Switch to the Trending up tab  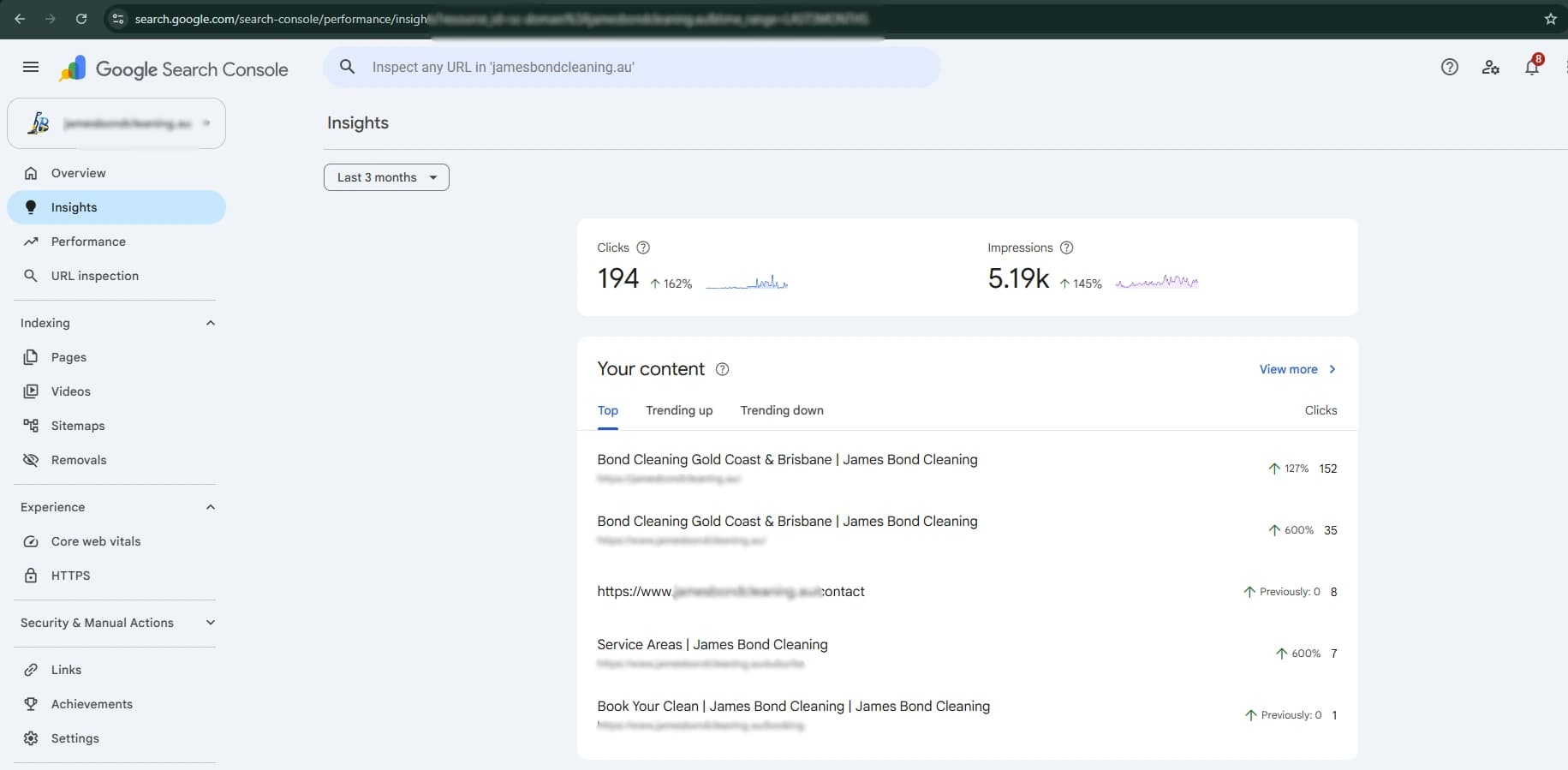(x=679, y=411)
